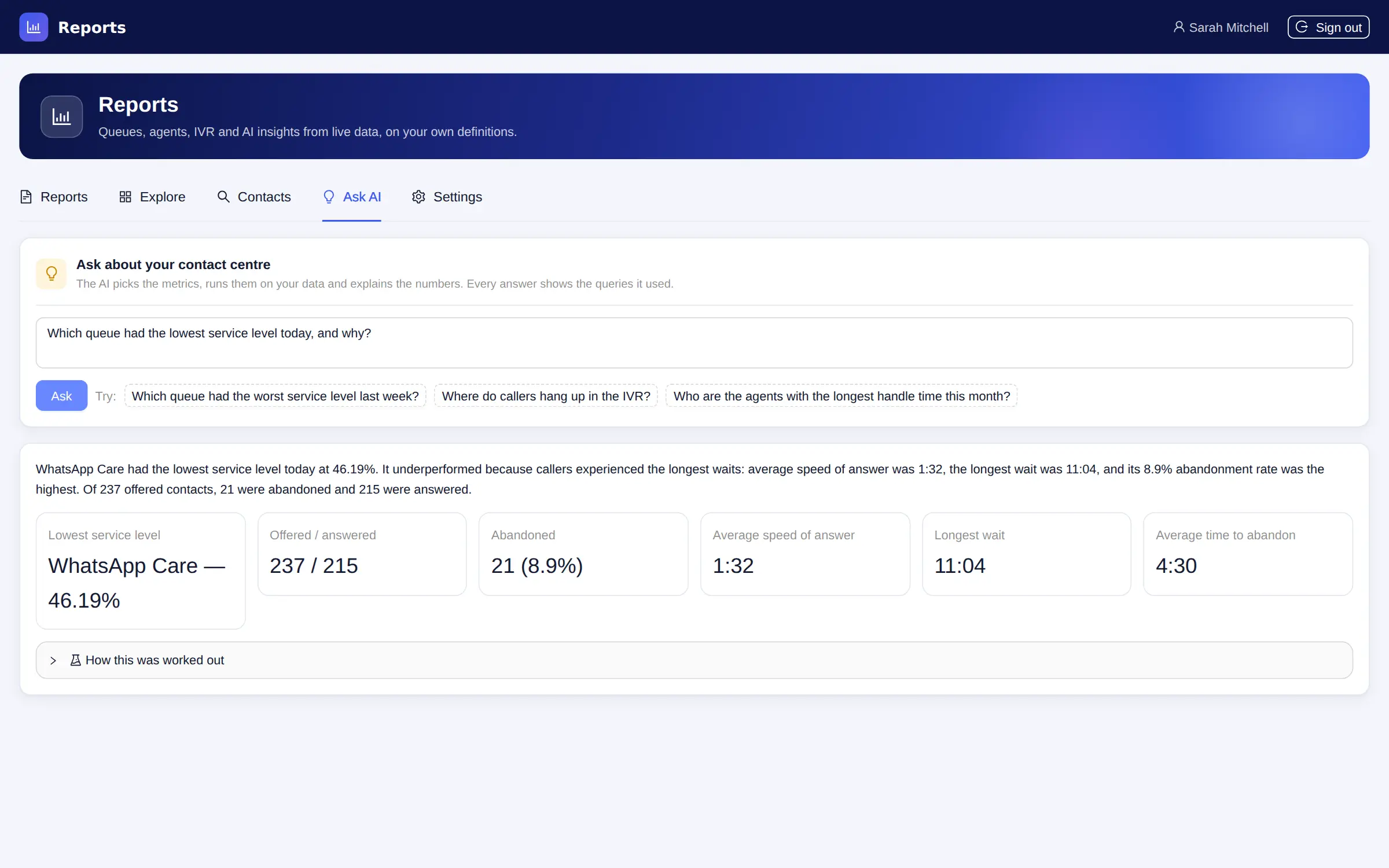Select the Lowest service level card

[141, 571]
